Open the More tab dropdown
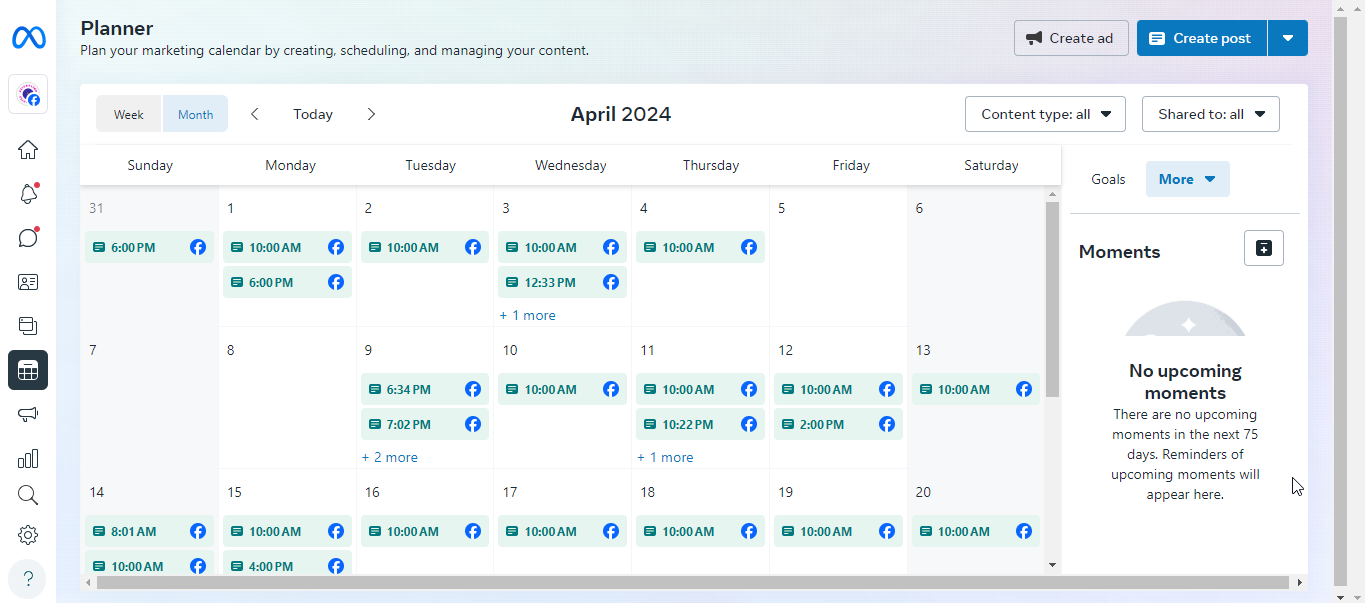This screenshot has height=603, width=1365. (1187, 179)
